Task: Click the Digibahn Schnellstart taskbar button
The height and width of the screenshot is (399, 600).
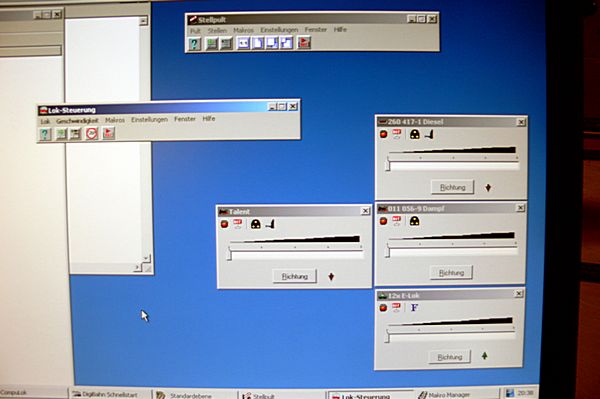Action: coord(110,394)
